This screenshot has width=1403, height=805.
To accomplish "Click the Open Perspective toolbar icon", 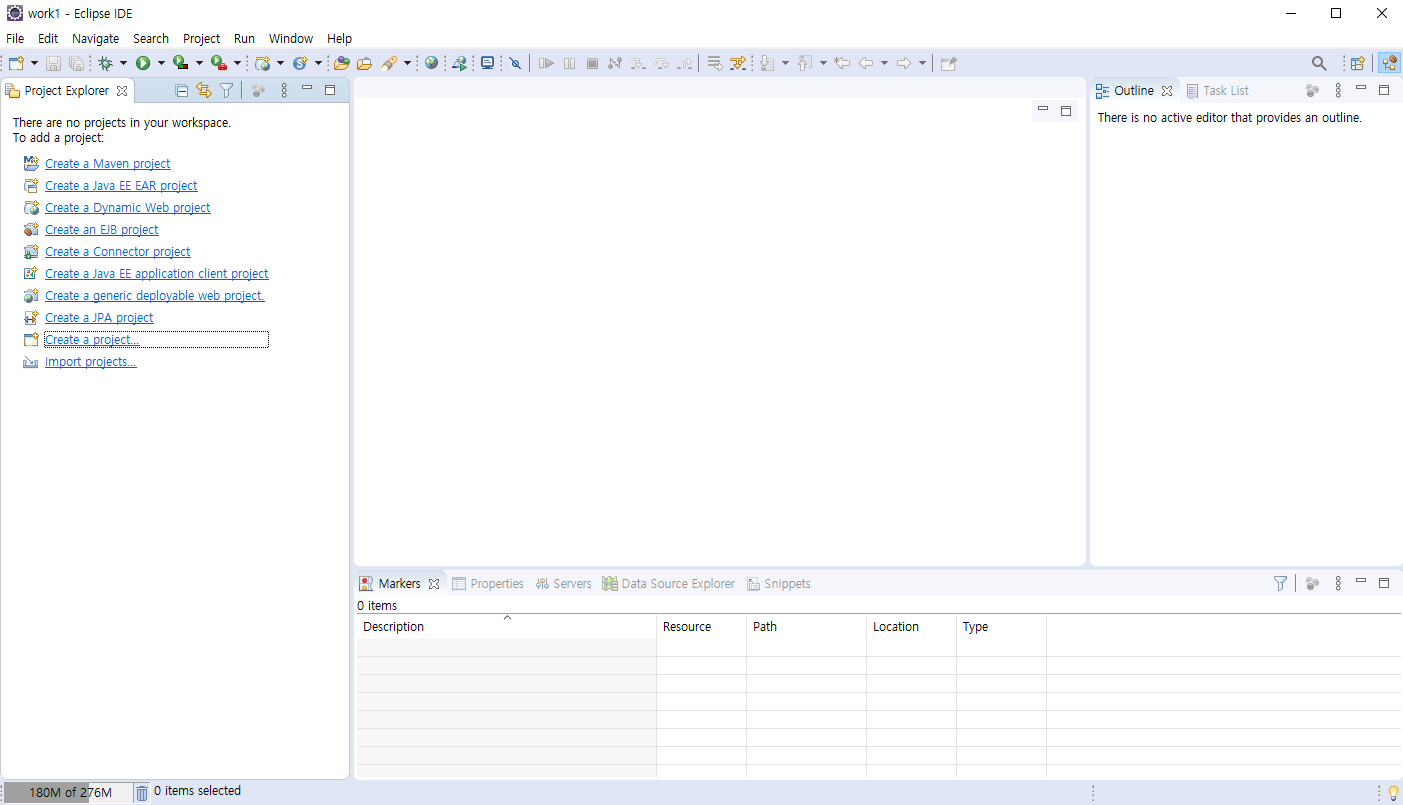I will (1357, 63).
